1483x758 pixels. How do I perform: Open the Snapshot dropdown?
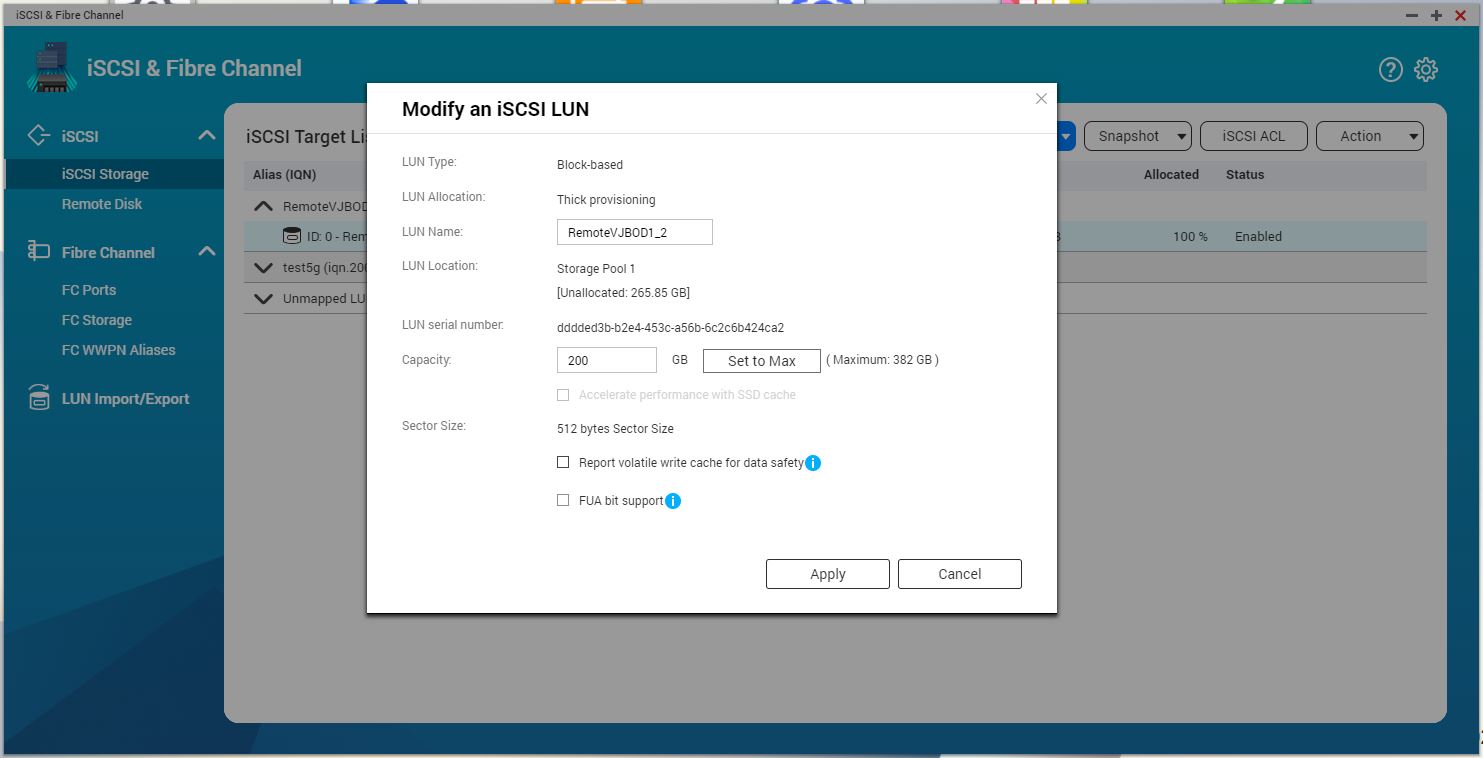1139,136
